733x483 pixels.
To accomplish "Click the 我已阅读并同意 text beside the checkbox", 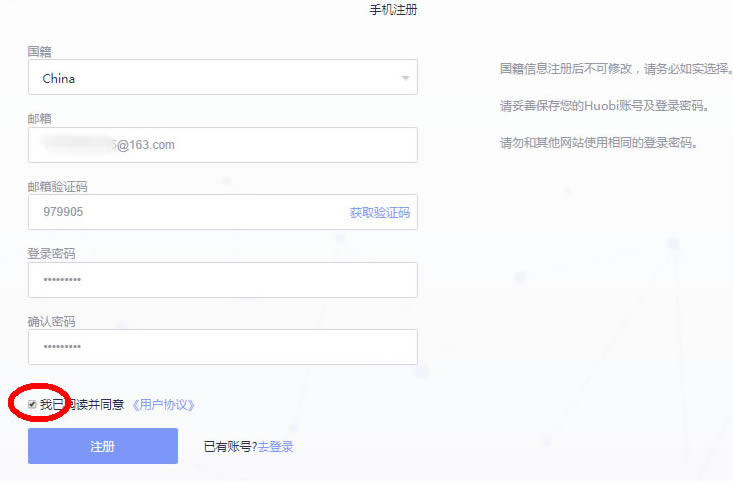I will click(x=88, y=405).
